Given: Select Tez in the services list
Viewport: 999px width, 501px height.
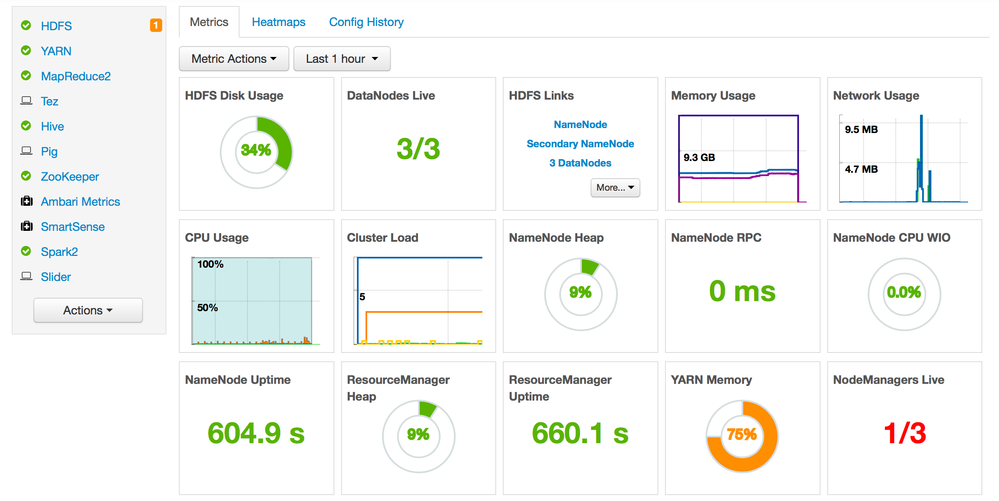Looking at the screenshot, I should (49, 101).
